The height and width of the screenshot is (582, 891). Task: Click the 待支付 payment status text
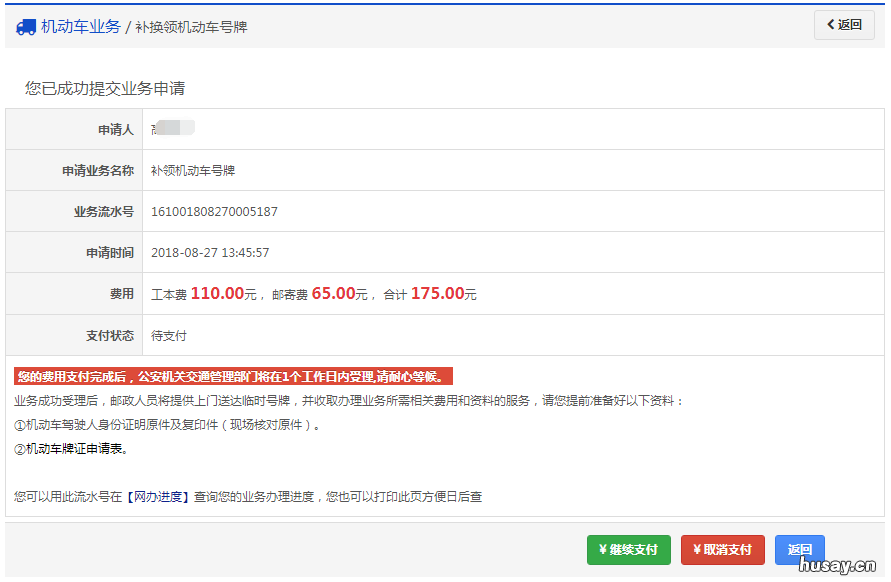[185, 335]
